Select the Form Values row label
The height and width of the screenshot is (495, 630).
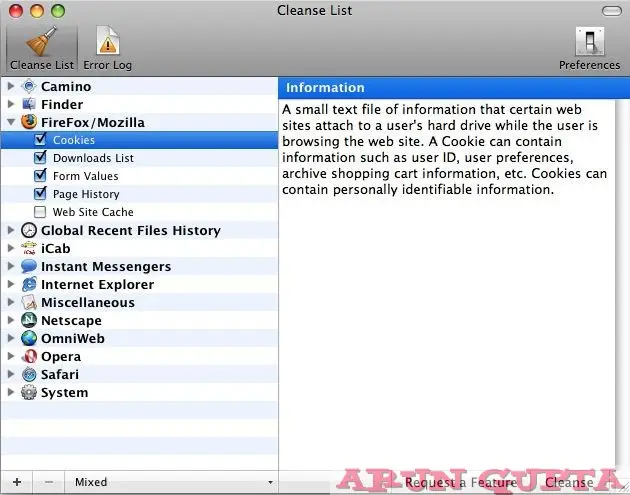(x=86, y=176)
